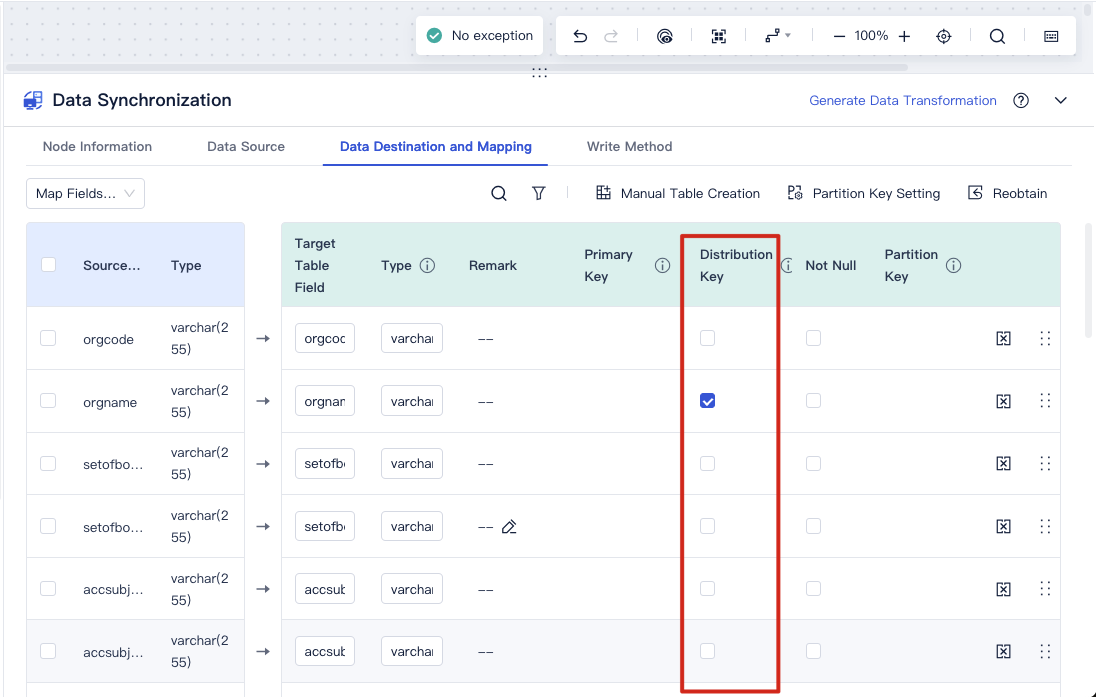Viewport: 1096px width, 697px height.
Task: Click the filter funnel icon
Action: (538, 194)
